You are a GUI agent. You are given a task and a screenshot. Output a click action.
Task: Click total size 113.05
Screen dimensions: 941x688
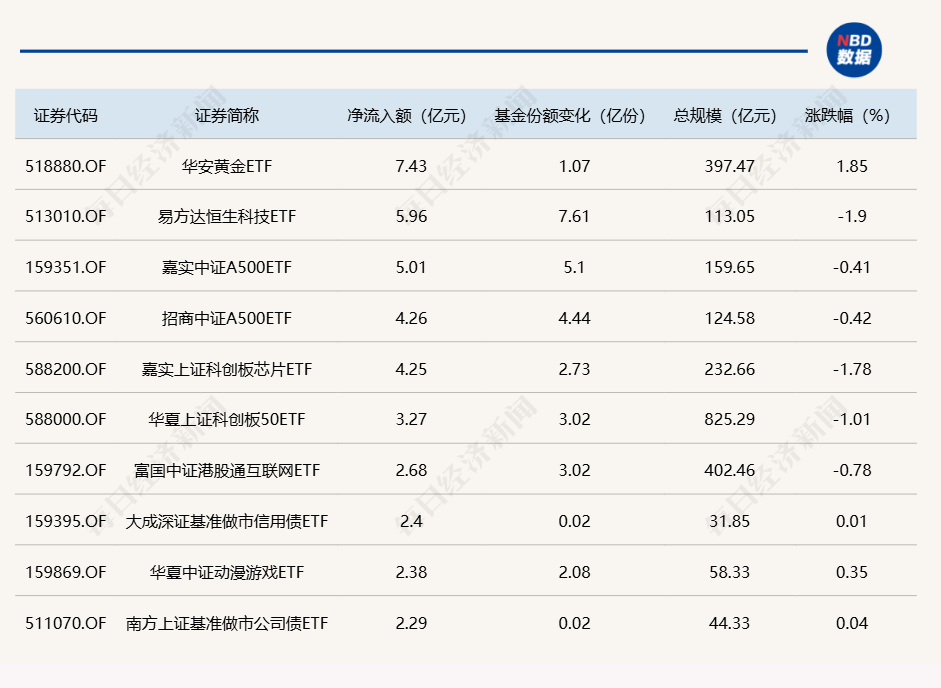pos(729,216)
